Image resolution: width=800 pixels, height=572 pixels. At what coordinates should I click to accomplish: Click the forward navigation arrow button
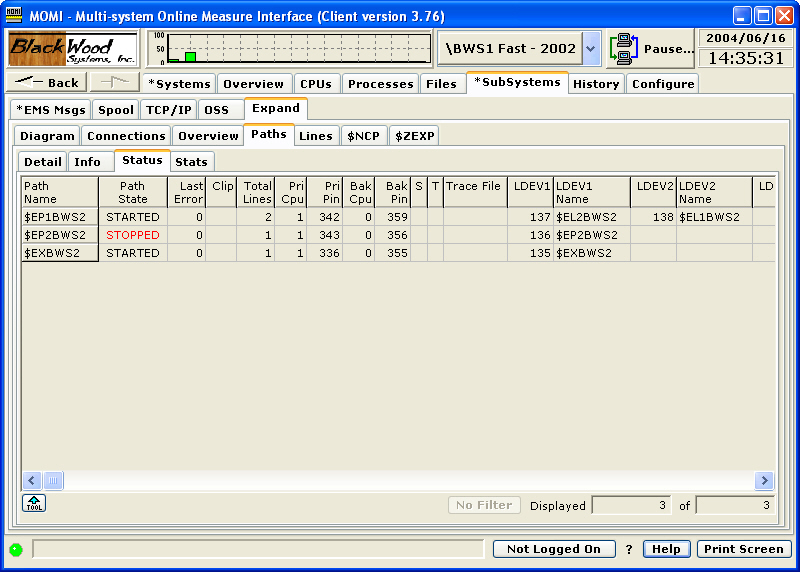point(116,83)
